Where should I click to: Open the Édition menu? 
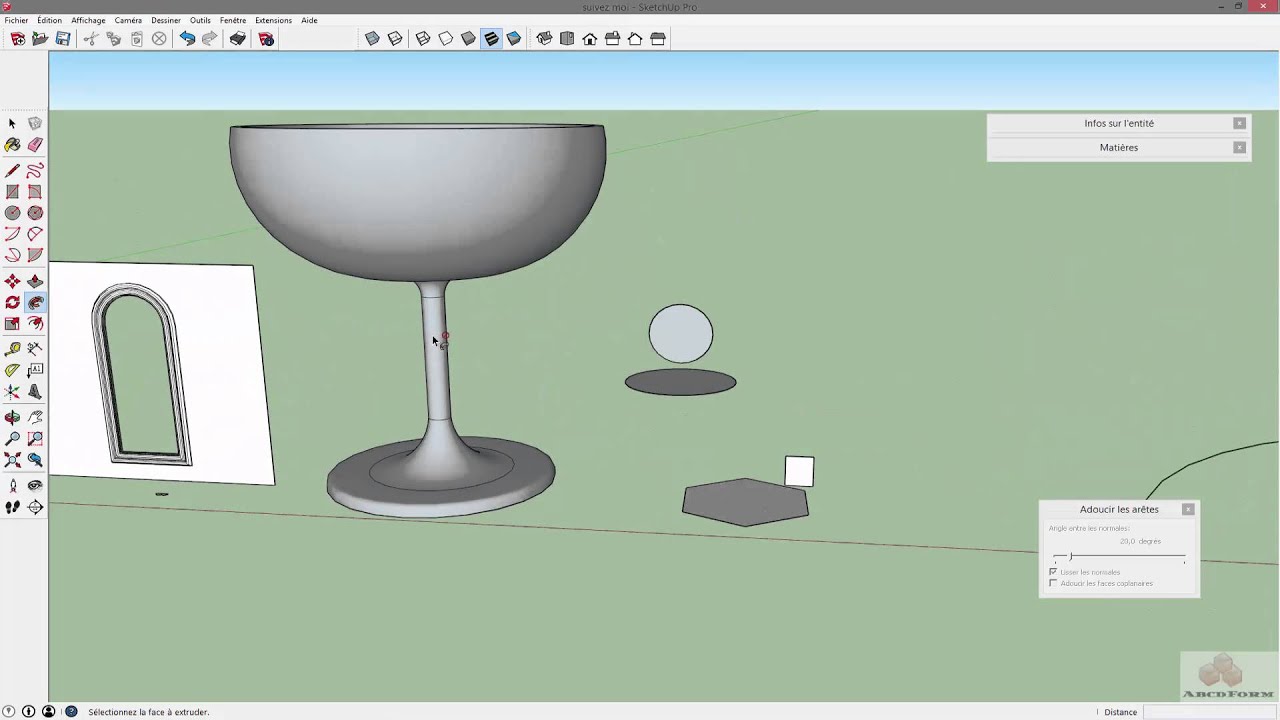tap(49, 20)
